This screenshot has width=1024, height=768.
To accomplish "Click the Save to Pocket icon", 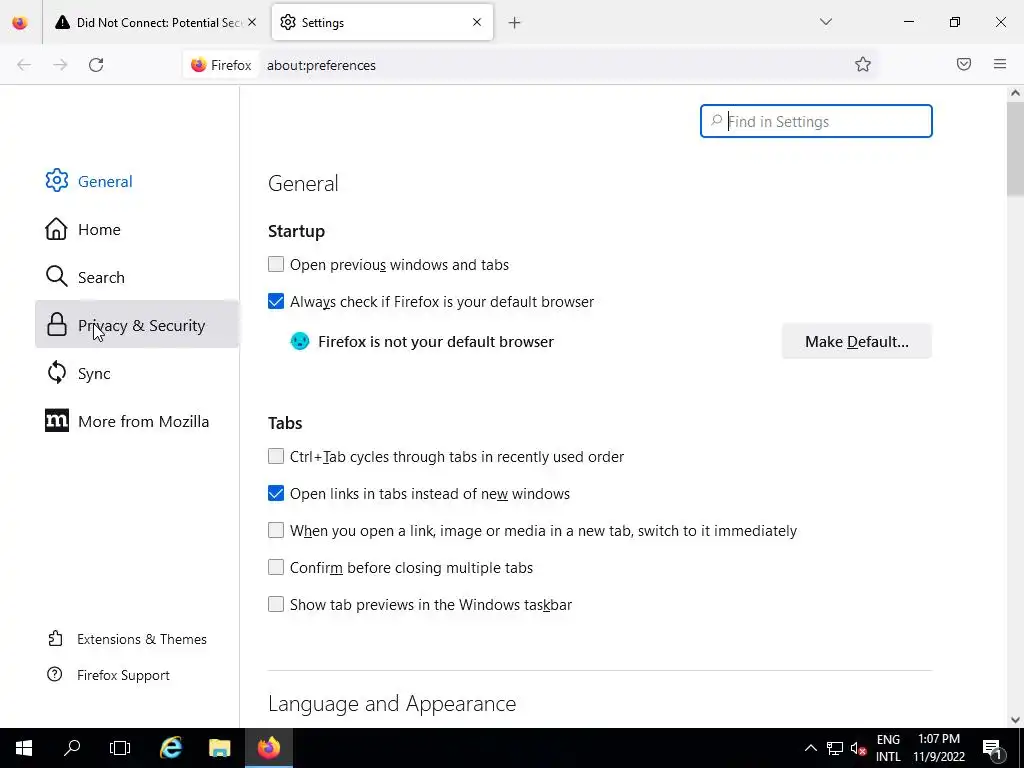I will coord(964,64).
